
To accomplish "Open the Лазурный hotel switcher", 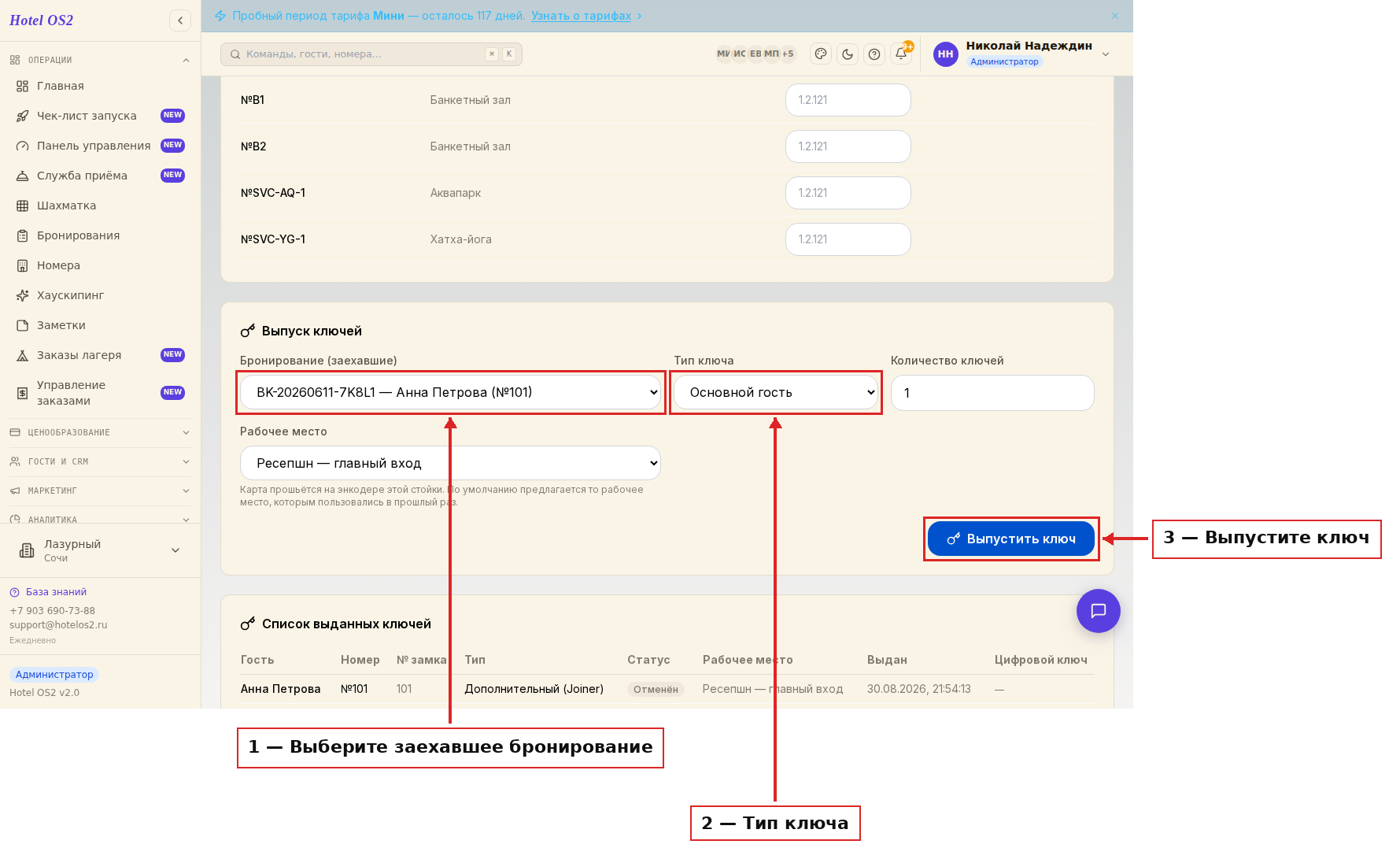I will pyautogui.click(x=100, y=550).
